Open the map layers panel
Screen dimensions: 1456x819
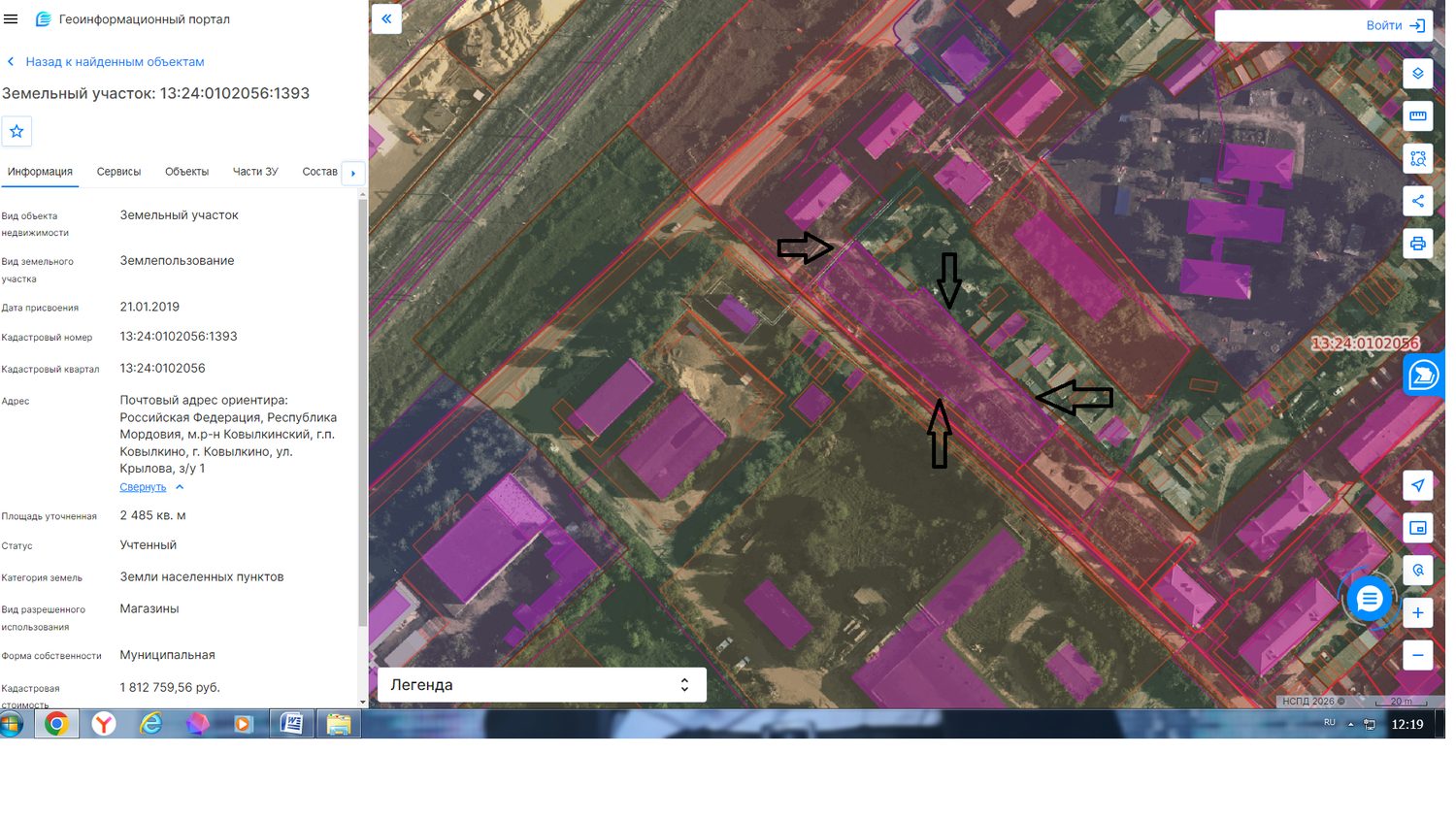point(1417,74)
